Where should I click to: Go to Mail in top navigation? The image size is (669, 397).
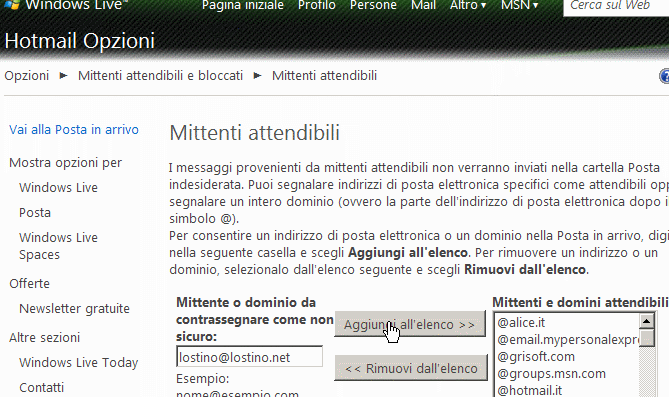click(x=423, y=5)
